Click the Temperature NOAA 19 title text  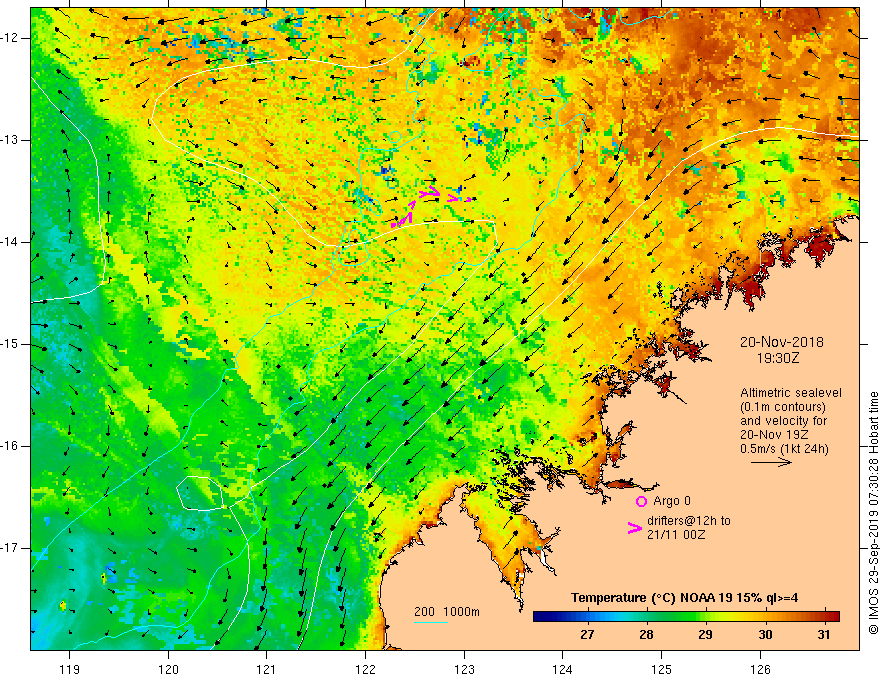pos(684,598)
